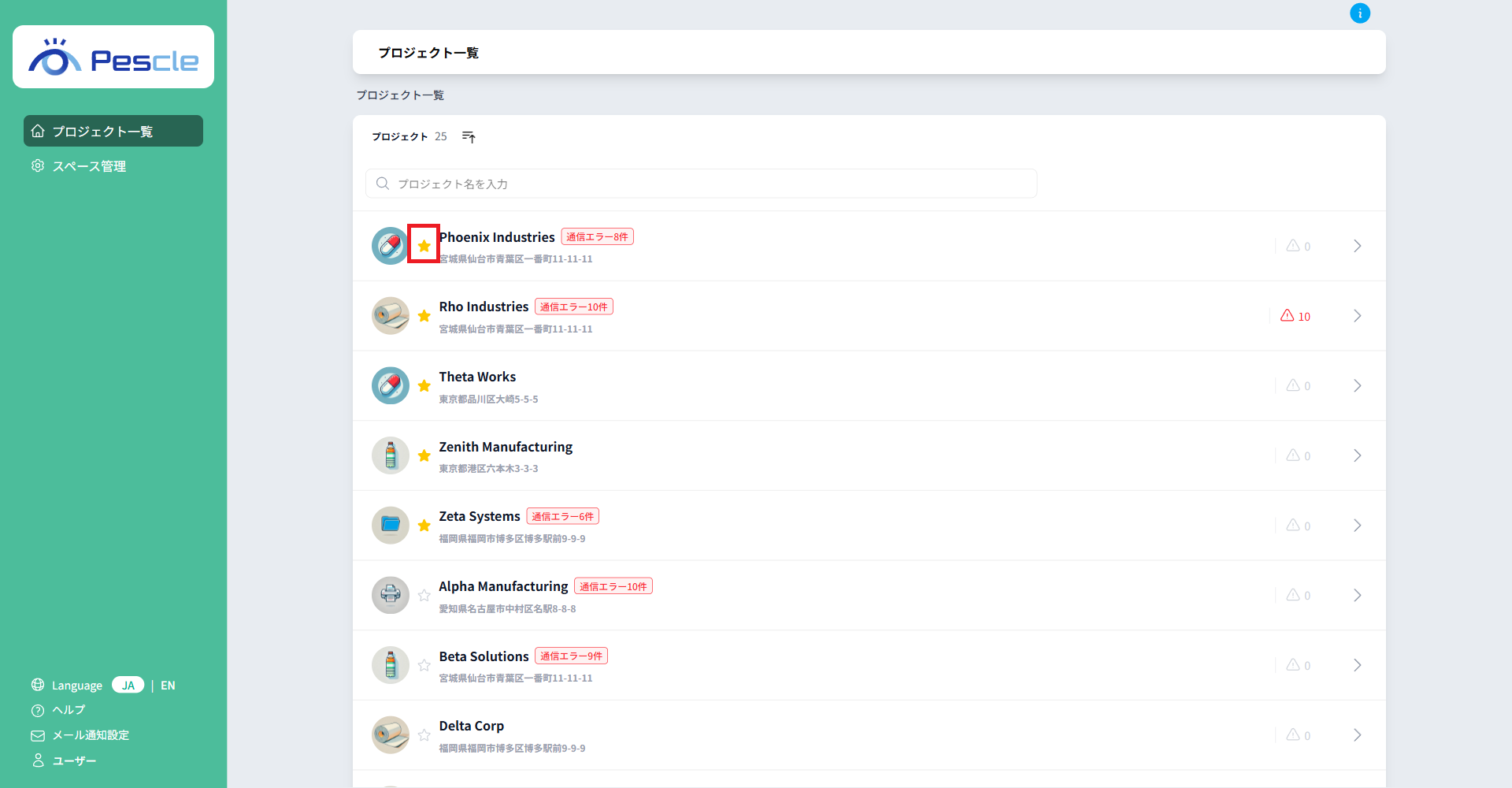Open Theta Works via chevron
Viewport: 1512px width, 788px height.
[x=1358, y=386]
